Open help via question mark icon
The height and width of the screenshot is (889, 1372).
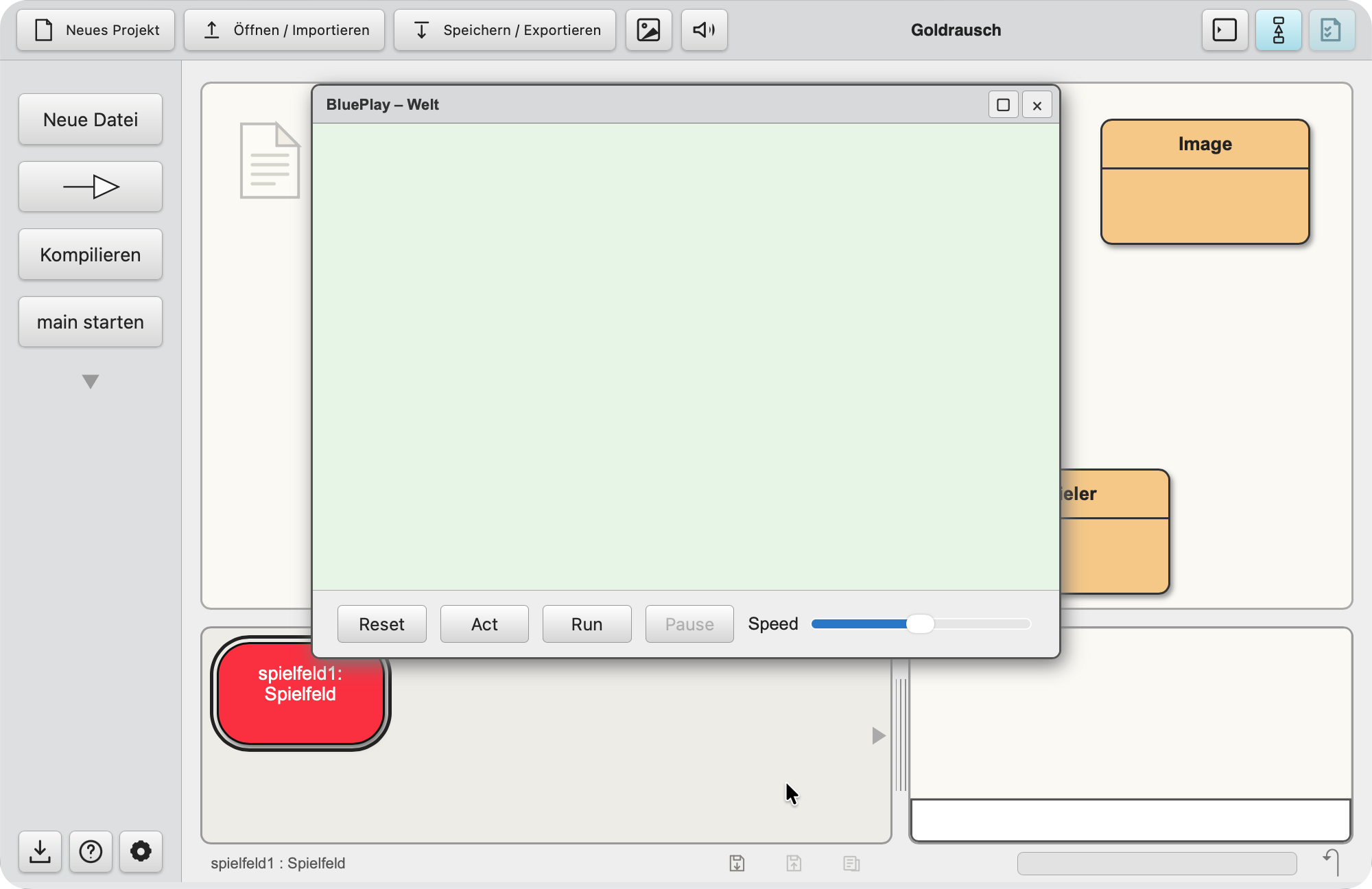pos(91,851)
